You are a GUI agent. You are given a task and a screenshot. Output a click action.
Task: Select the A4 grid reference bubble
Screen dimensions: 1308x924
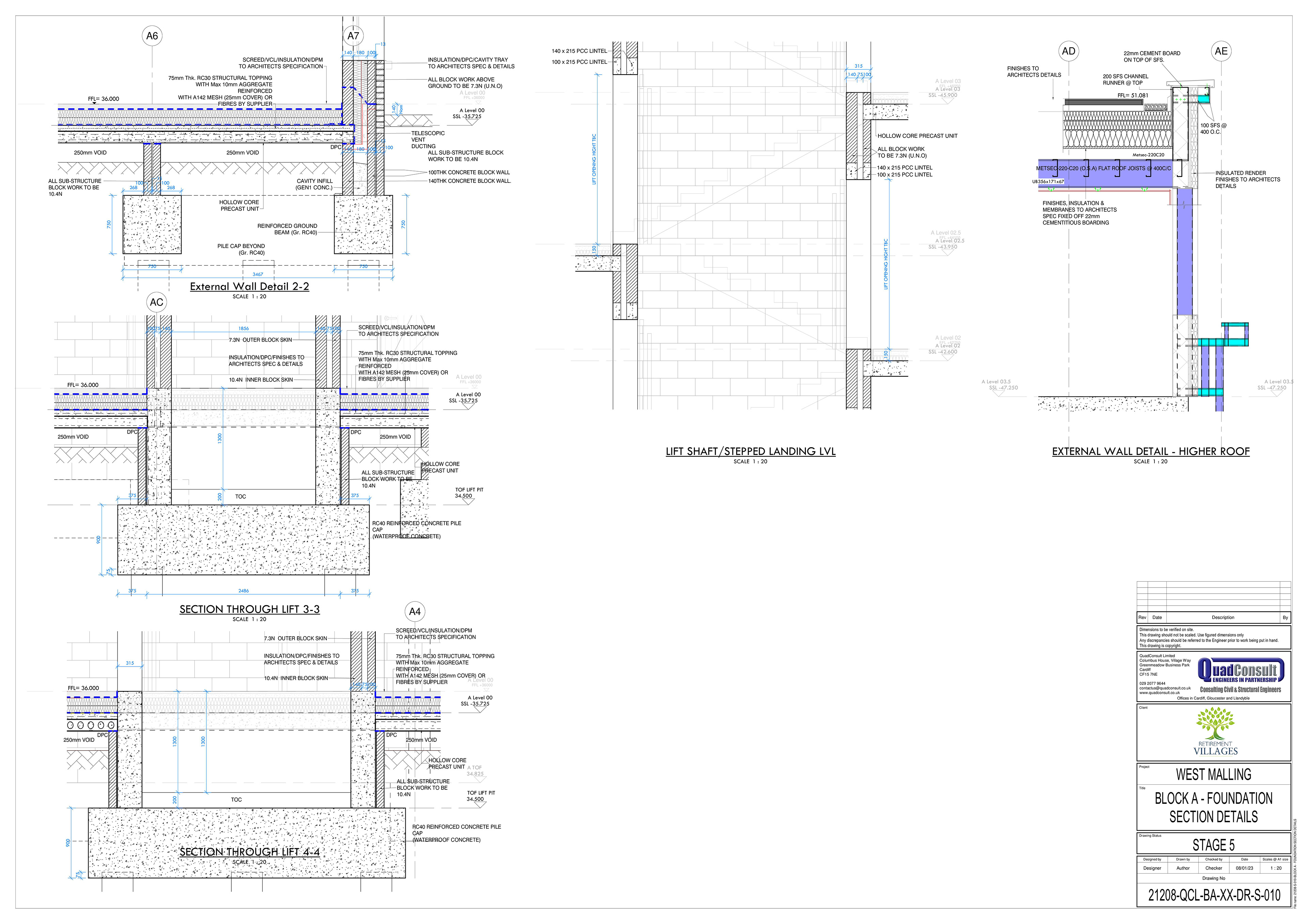(415, 612)
